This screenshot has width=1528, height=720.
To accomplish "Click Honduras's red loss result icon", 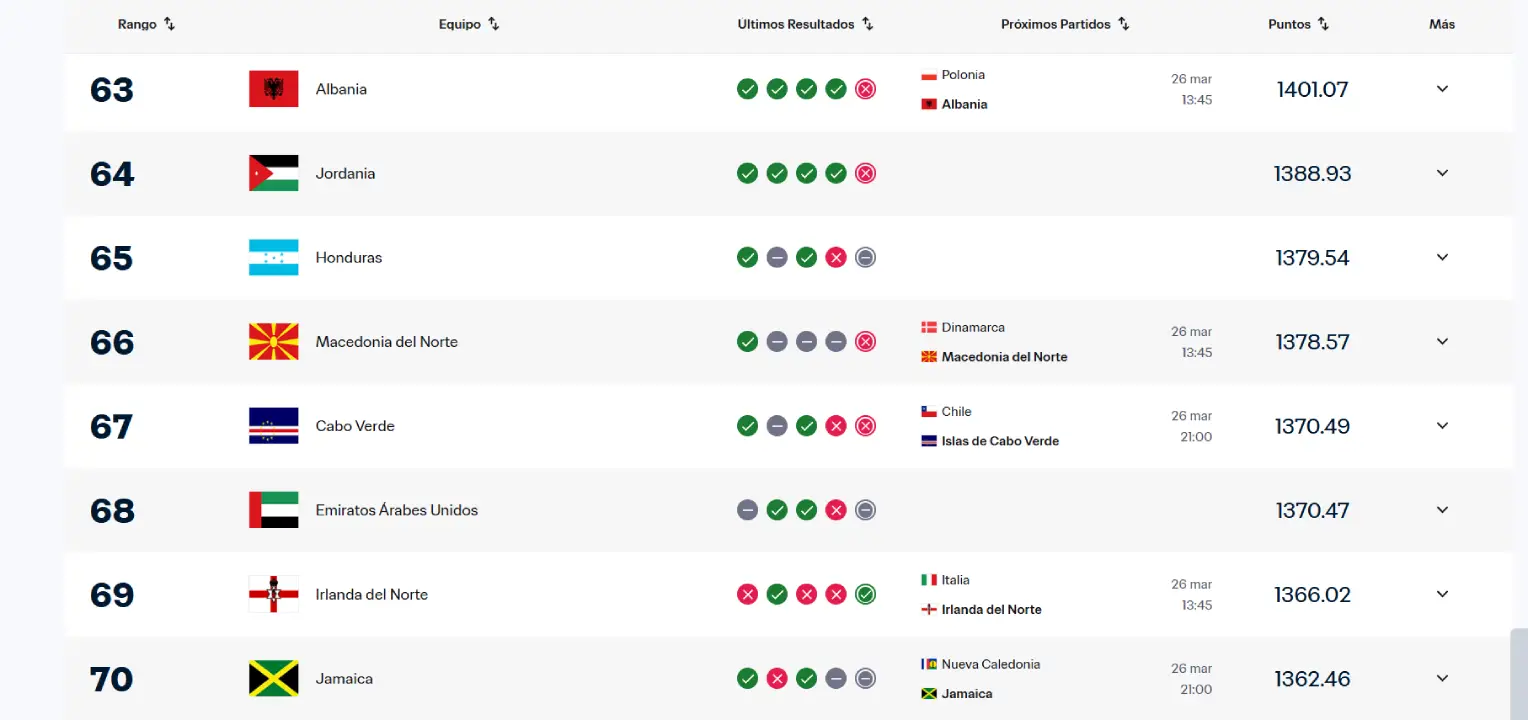I will click(x=836, y=257).
